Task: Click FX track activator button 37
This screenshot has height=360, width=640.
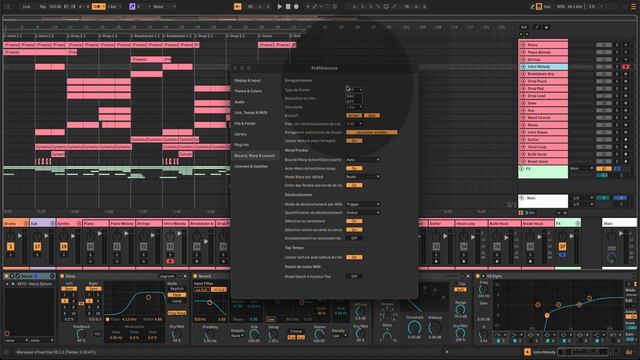Action: coord(562,247)
